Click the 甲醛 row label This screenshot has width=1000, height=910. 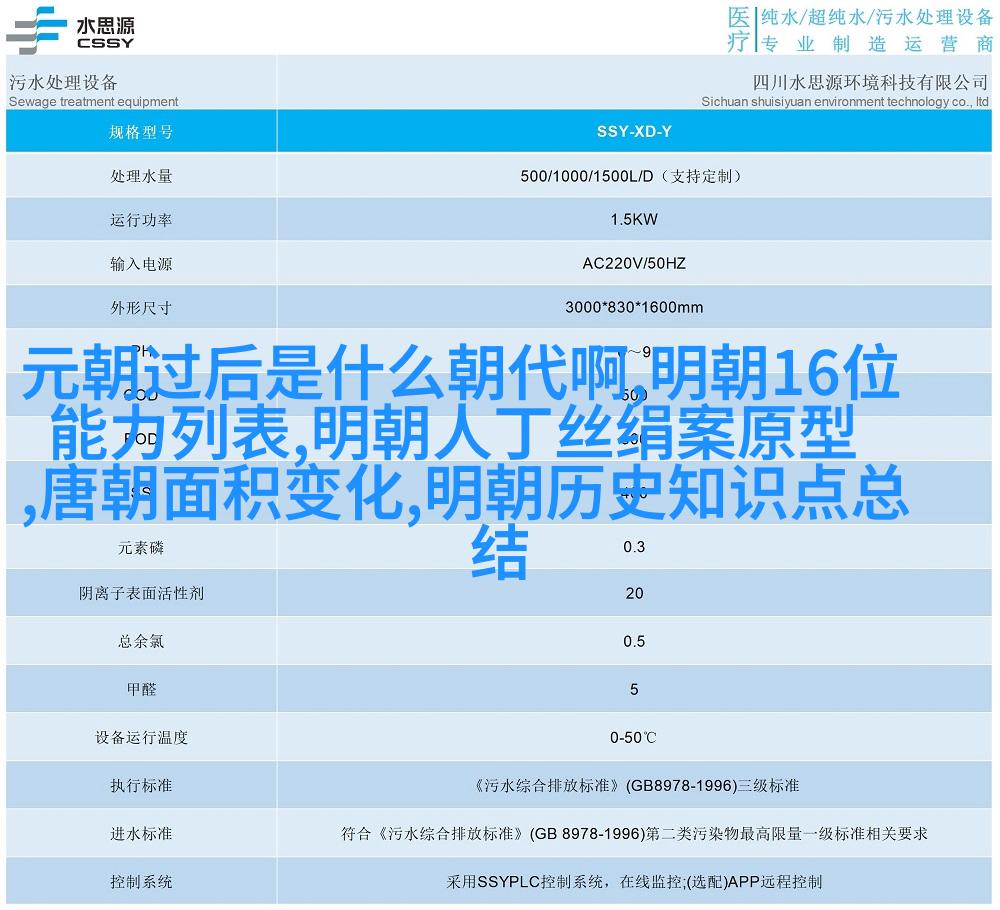pyautogui.click(x=141, y=689)
